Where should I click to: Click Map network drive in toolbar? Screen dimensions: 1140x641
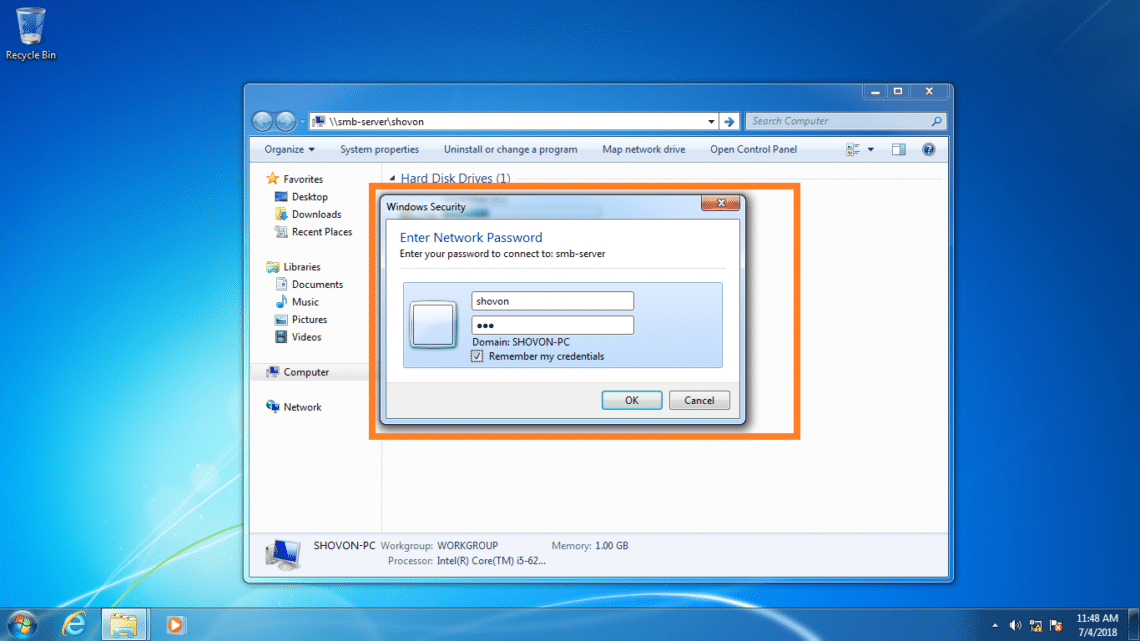(x=643, y=150)
